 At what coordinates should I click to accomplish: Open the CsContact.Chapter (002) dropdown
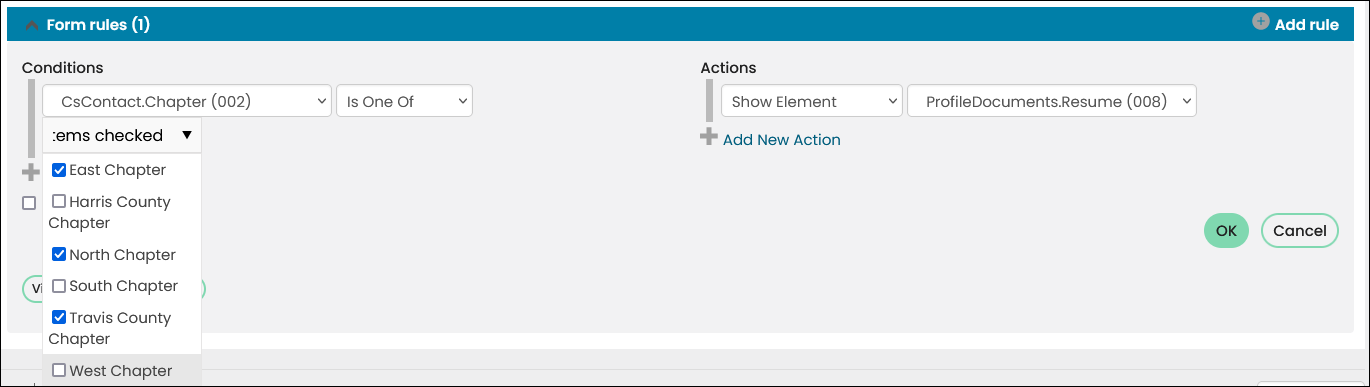click(187, 101)
